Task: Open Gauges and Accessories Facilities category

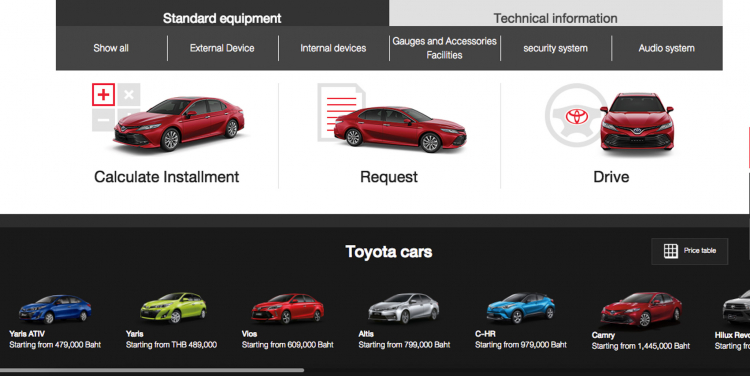Action: [444, 48]
